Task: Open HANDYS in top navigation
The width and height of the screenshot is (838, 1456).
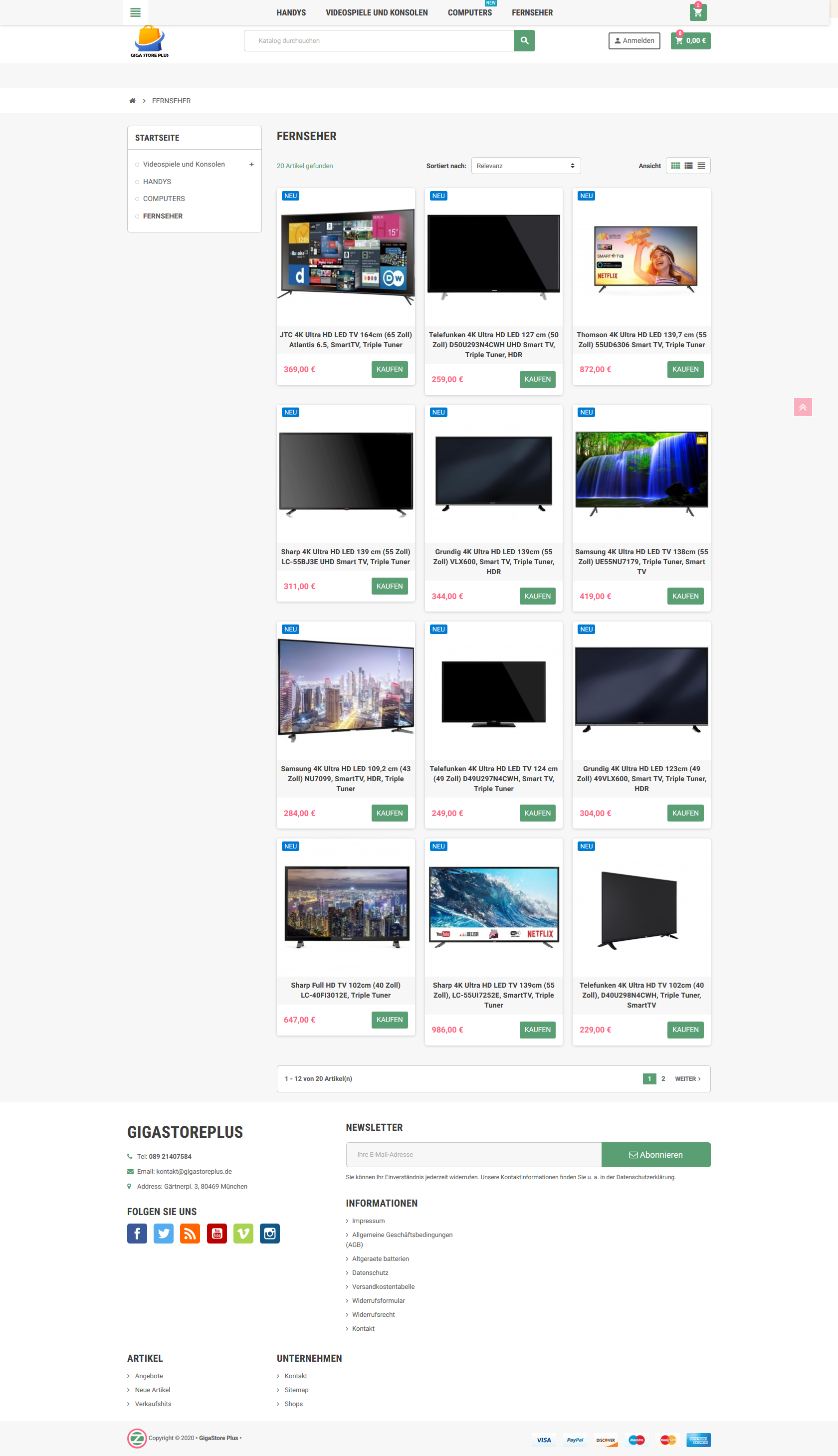Action: coord(291,12)
